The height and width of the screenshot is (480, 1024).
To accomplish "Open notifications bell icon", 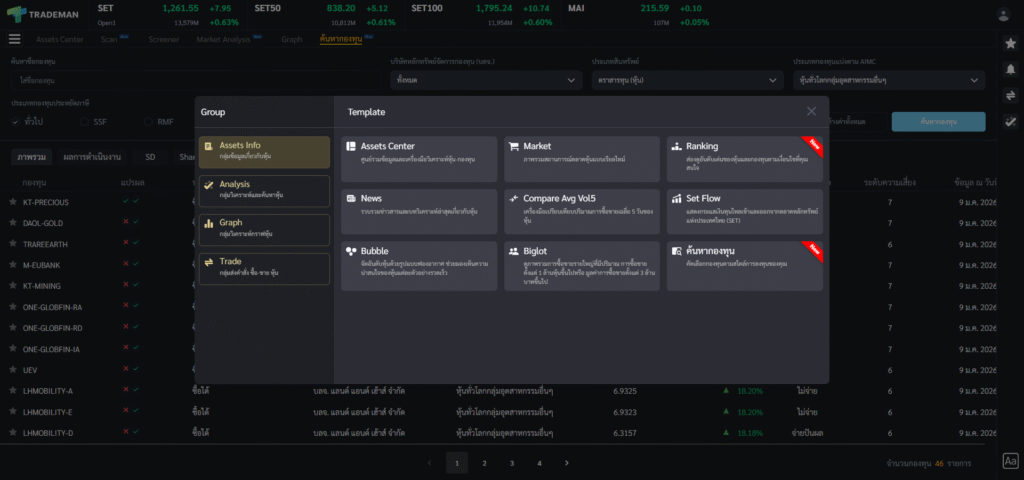I will [1010, 69].
